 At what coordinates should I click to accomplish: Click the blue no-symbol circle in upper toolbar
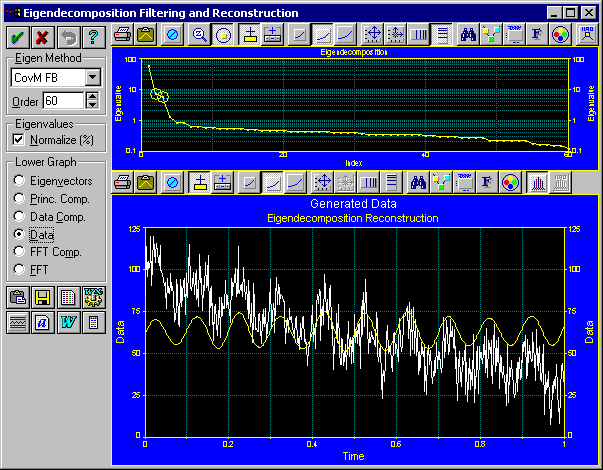(x=173, y=35)
